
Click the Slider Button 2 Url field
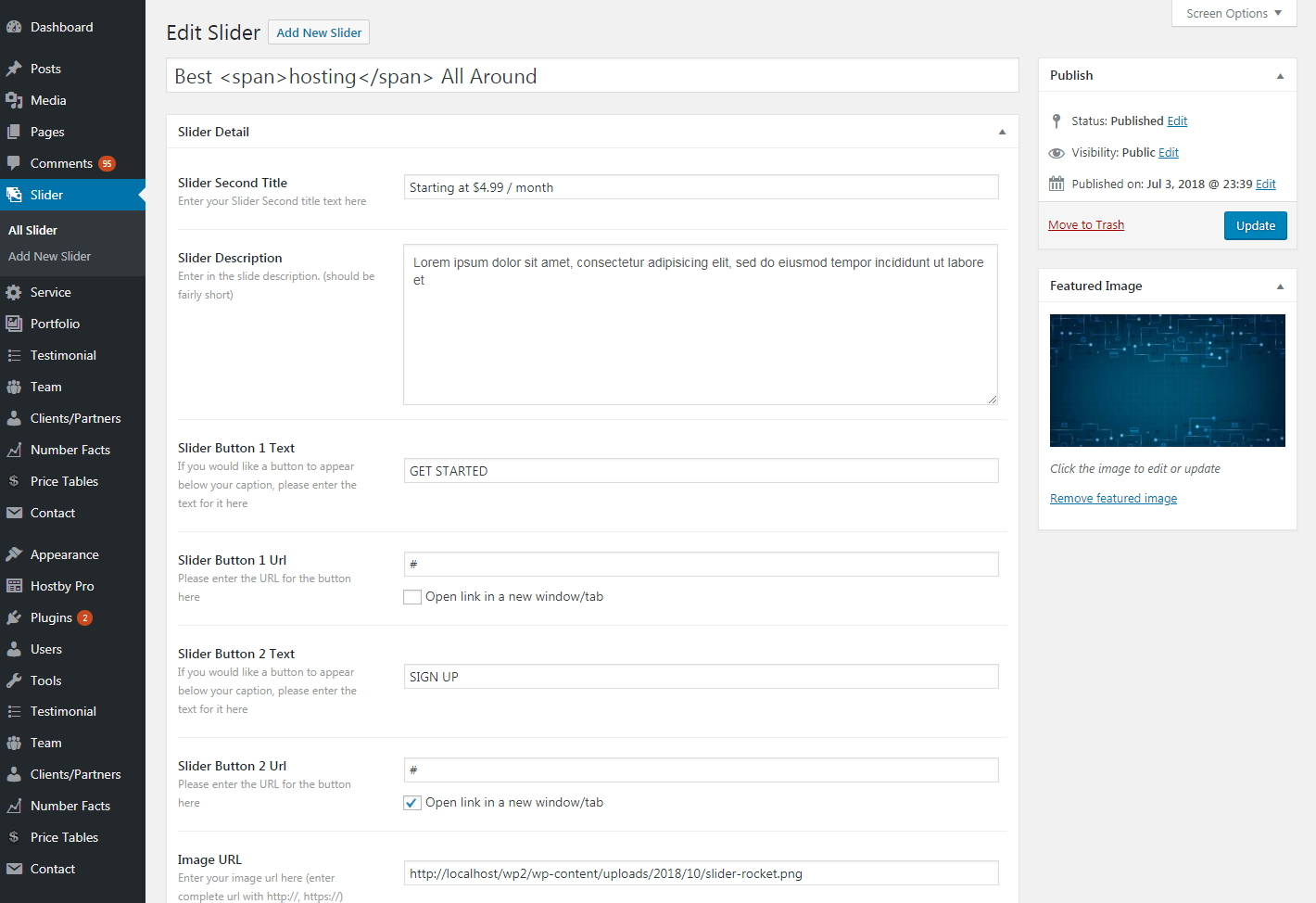point(701,769)
